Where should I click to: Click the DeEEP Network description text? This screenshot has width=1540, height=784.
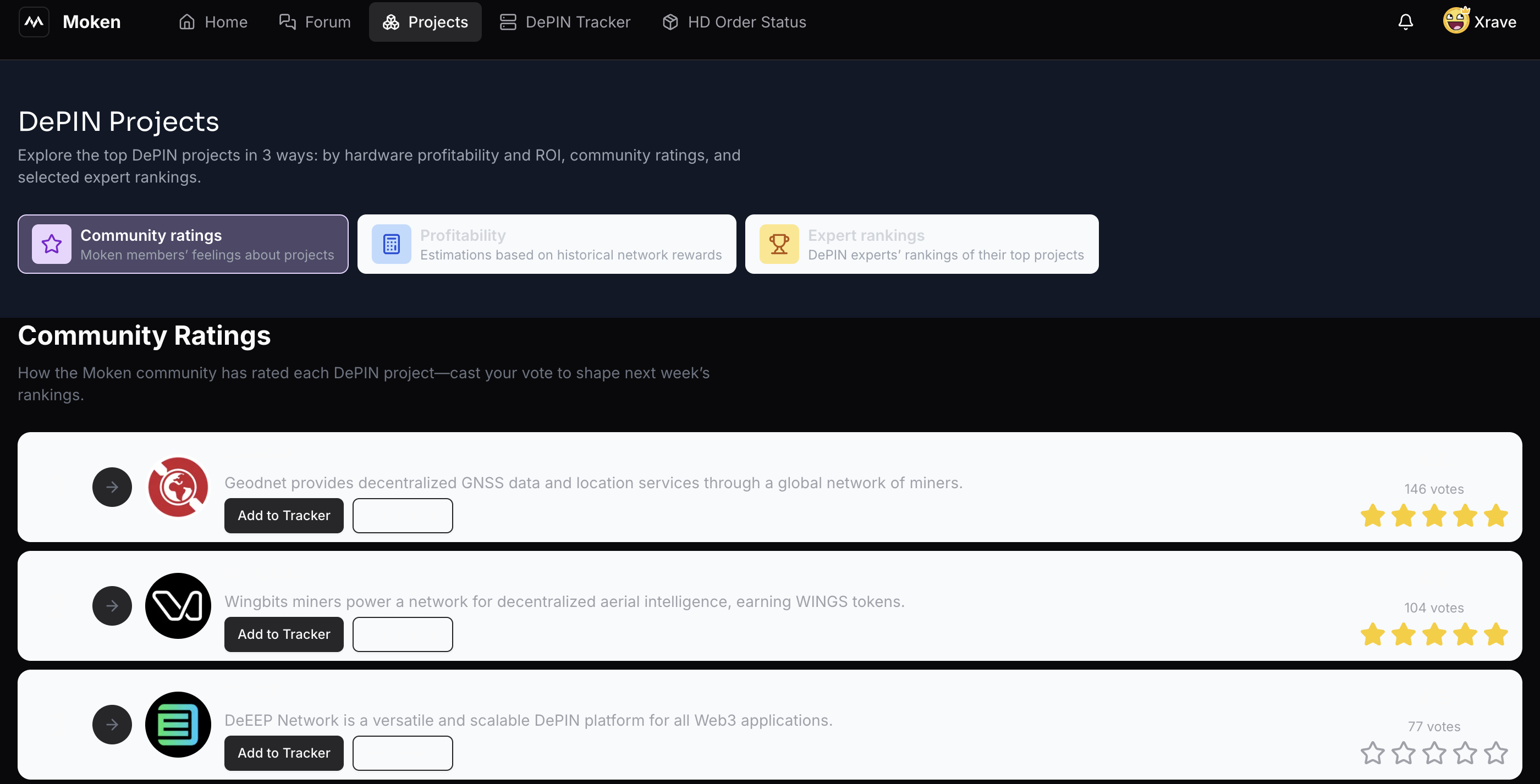tap(529, 721)
